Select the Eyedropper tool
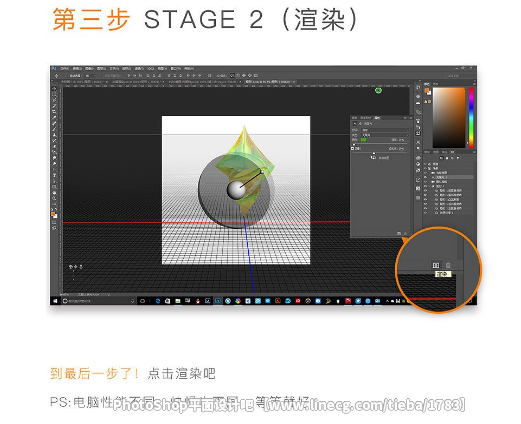This screenshot has width=521, height=424. pos(55,118)
